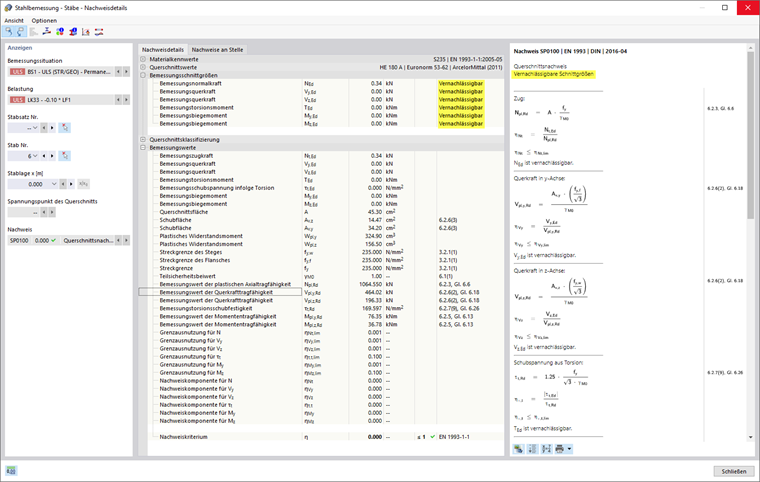The image size is (760, 482).
Task: Step to previous Stab Nr. with the left arrow
Action: [x=44, y=156]
